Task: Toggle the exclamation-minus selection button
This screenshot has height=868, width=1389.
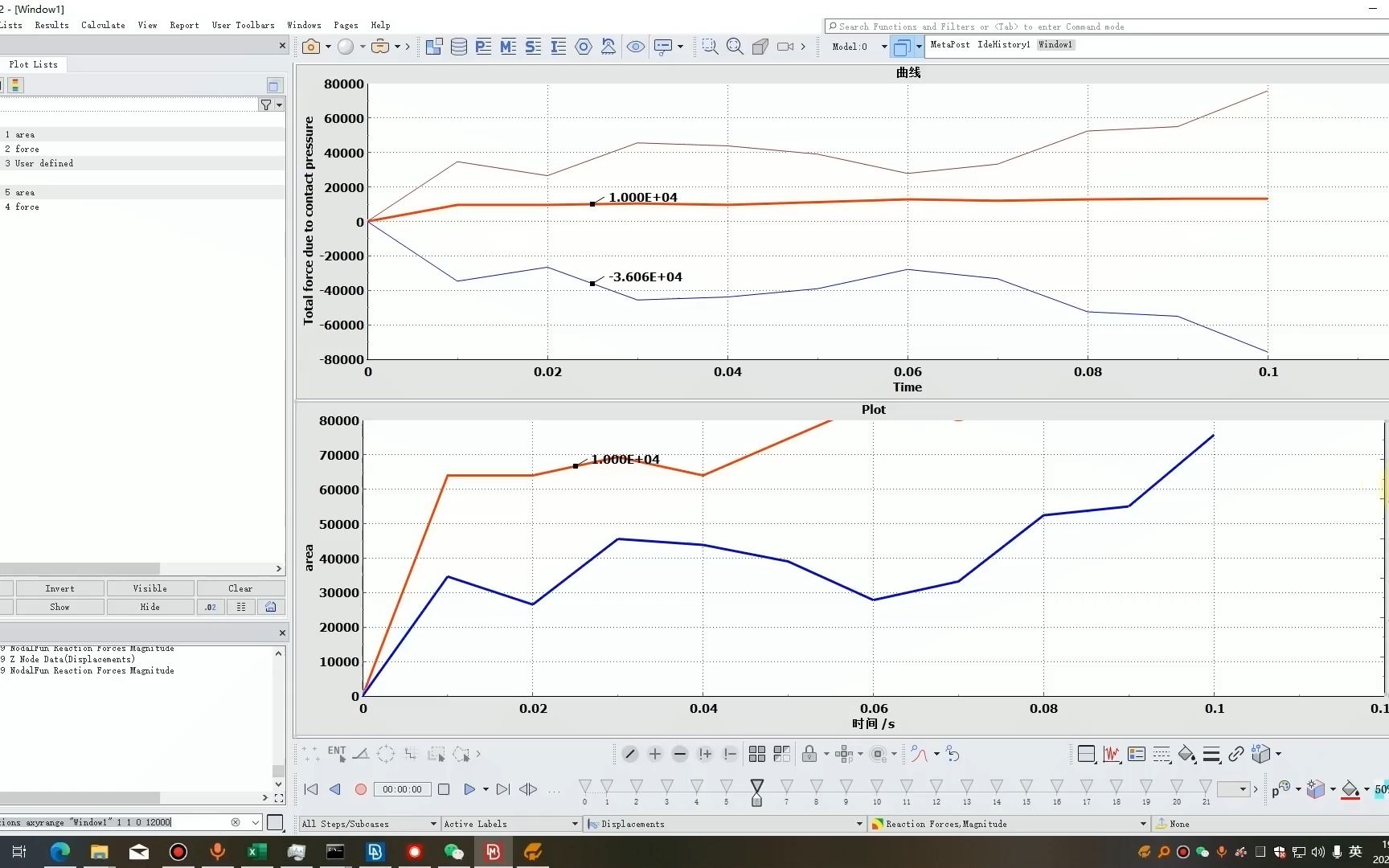Action: pos(730,754)
